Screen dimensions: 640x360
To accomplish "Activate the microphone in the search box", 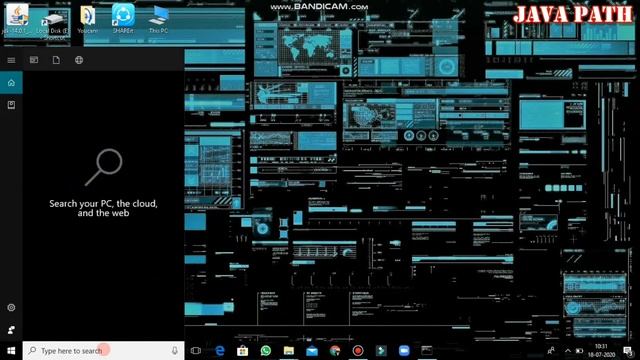I will (175, 351).
